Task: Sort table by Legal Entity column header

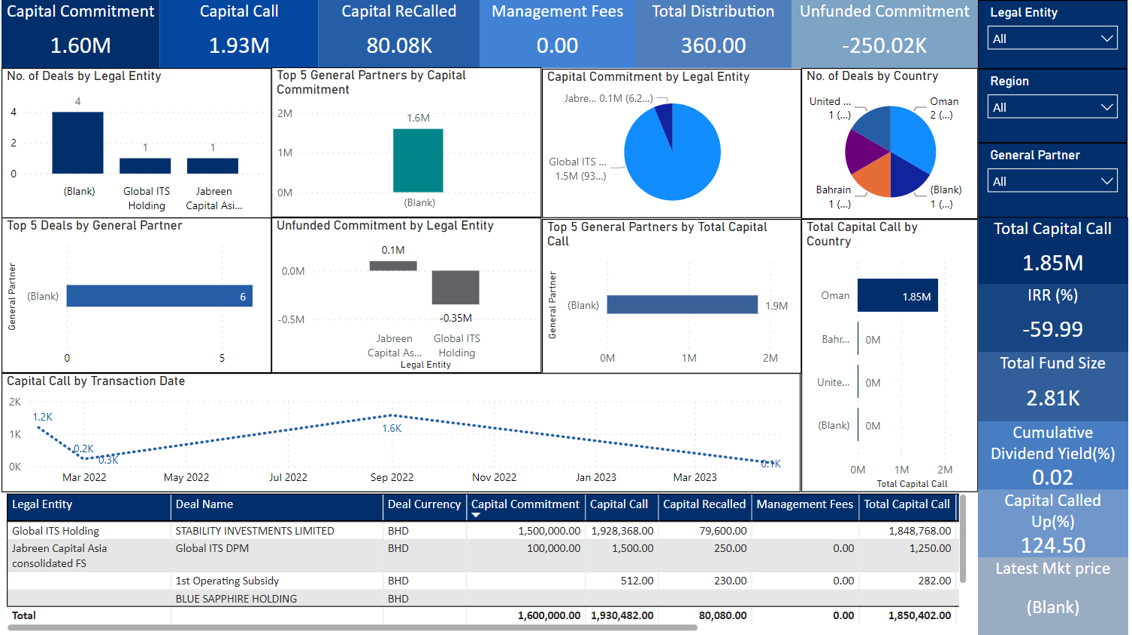Action: (x=42, y=505)
